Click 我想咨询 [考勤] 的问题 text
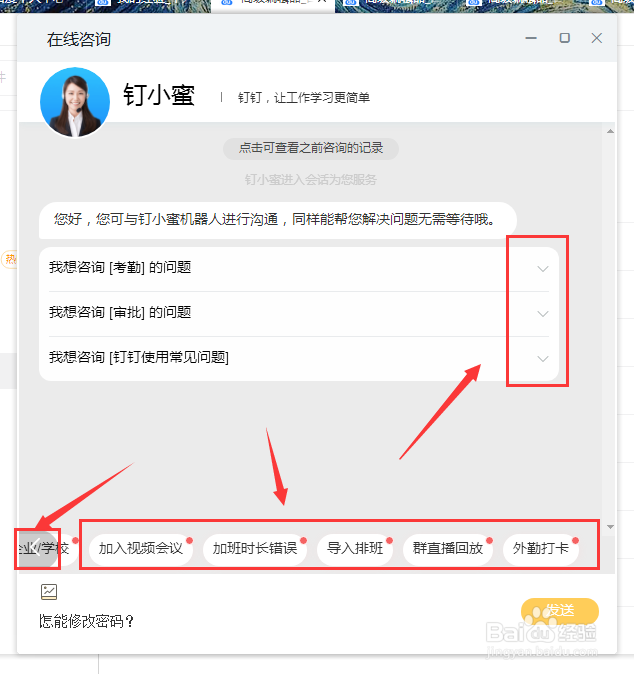The image size is (634, 674). (x=120, y=267)
